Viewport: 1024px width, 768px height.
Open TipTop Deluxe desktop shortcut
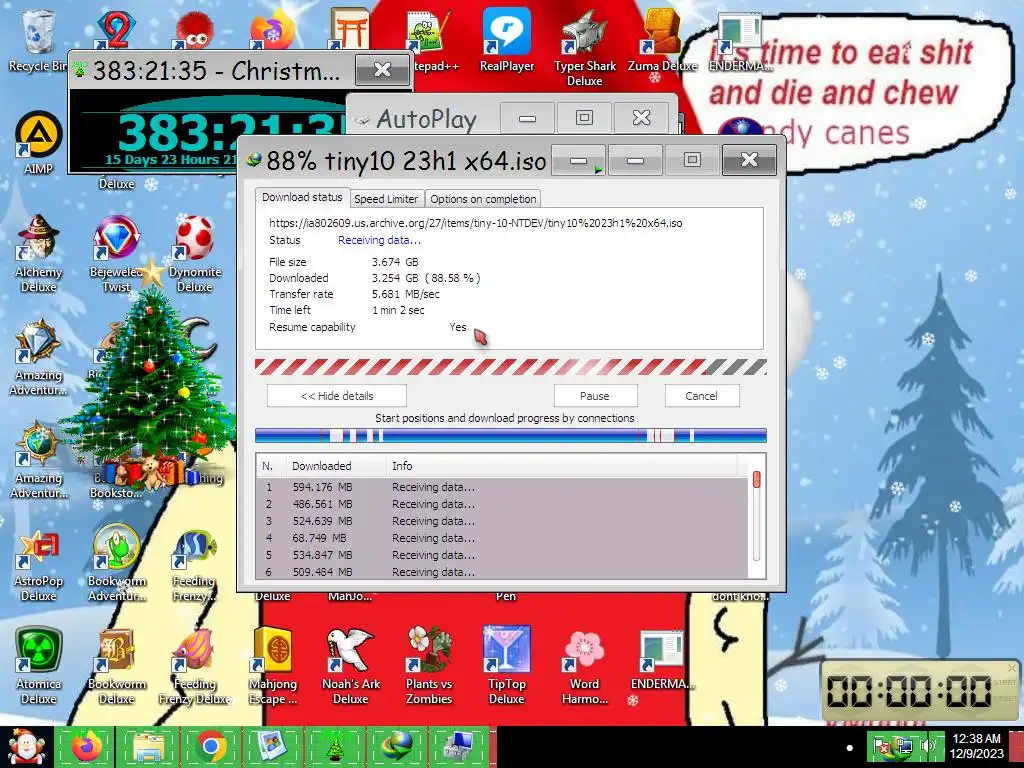click(507, 666)
